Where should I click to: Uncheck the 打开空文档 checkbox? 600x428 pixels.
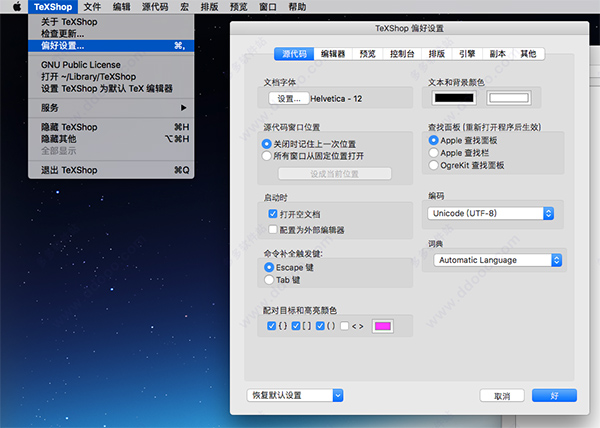(x=273, y=214)
